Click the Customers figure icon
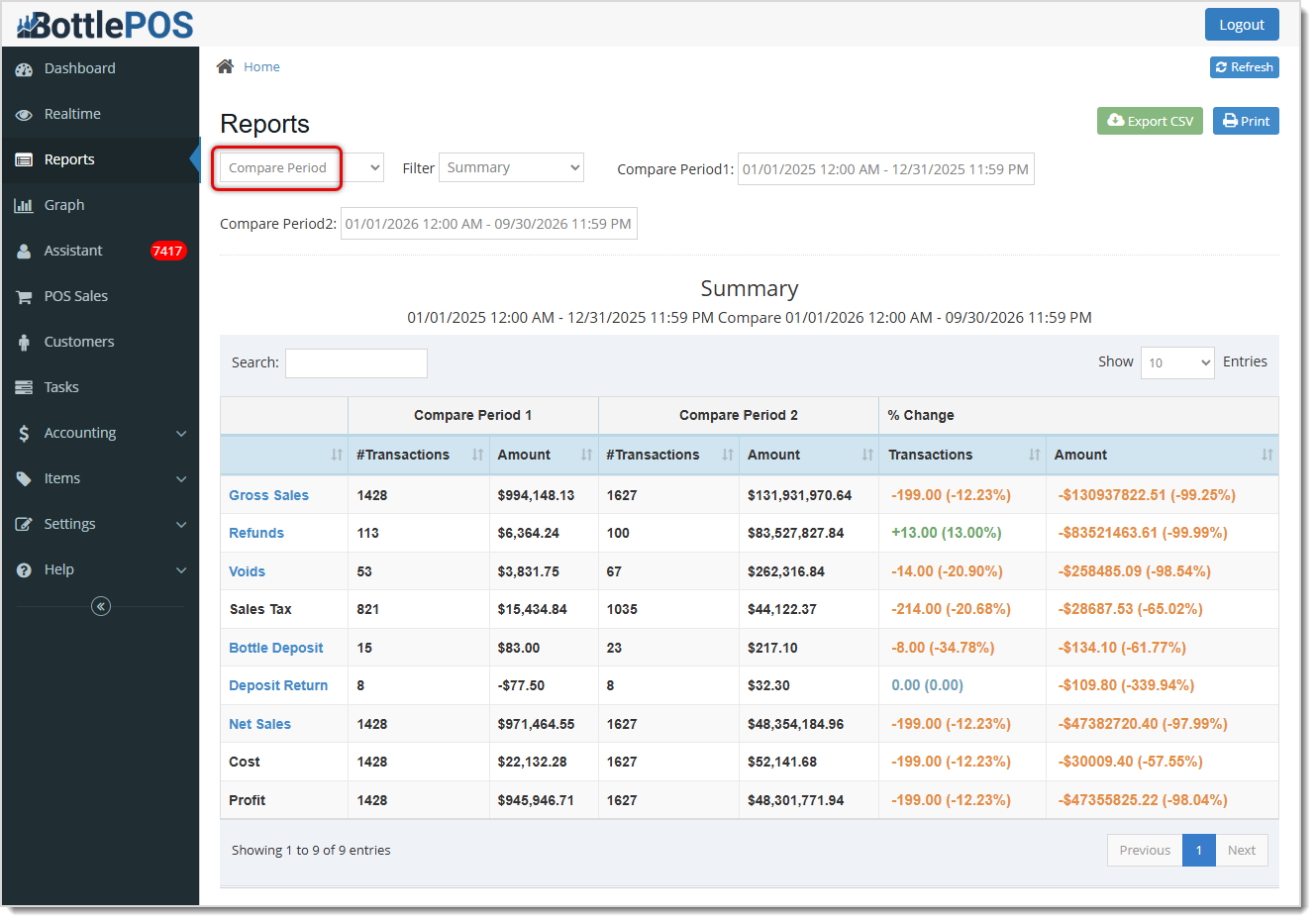The image size is (1316, 922). tap(24, 343)
